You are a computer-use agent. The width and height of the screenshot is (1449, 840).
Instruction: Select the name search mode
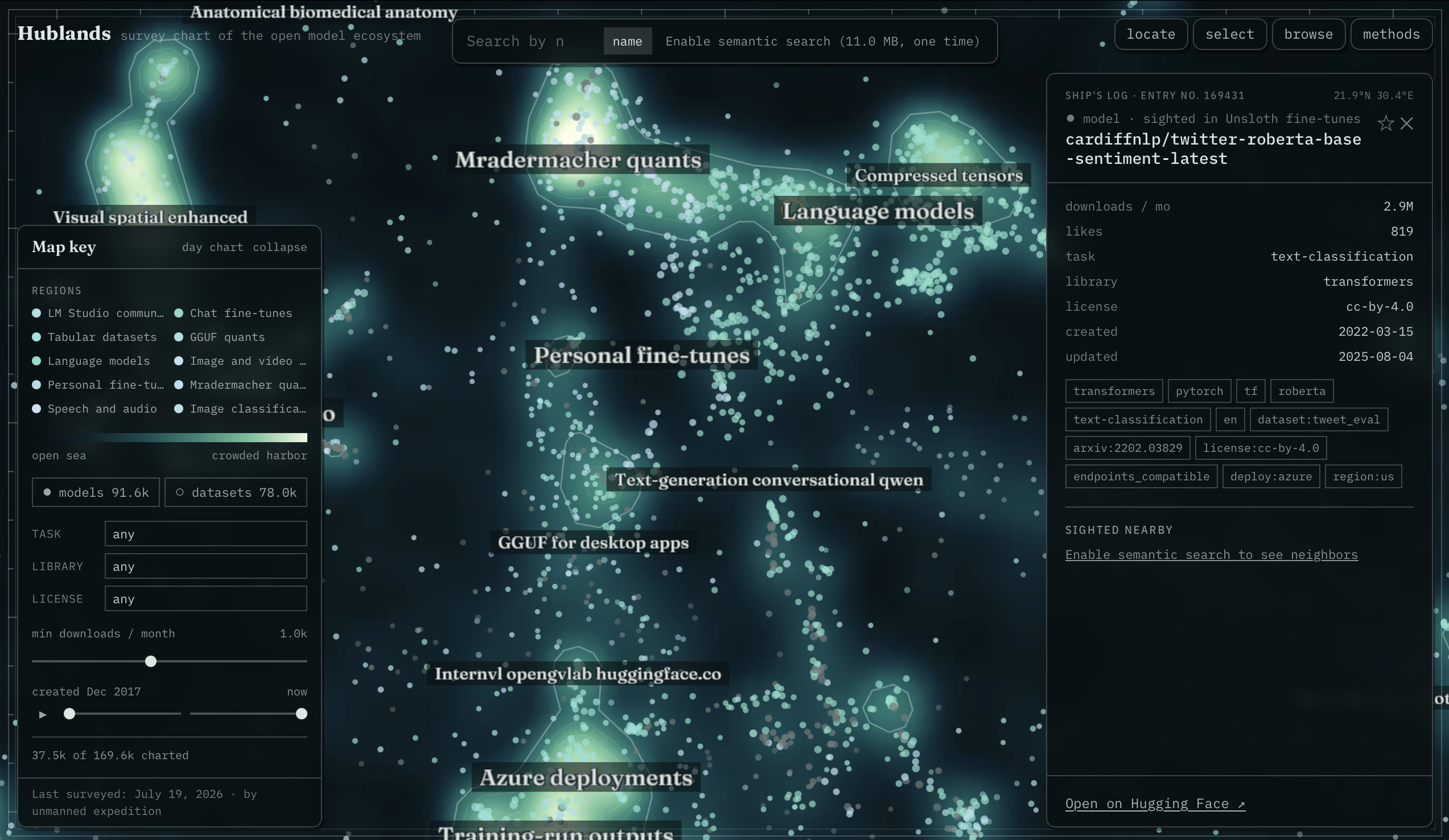627,41
